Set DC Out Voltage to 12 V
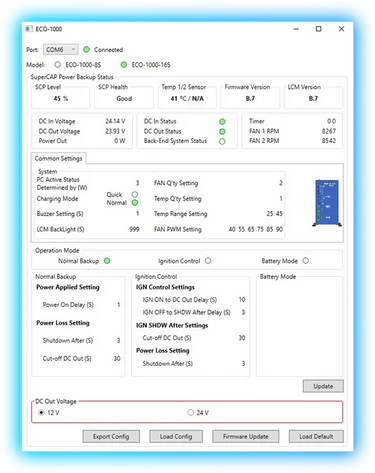The image size is (375, 473). 41,413
